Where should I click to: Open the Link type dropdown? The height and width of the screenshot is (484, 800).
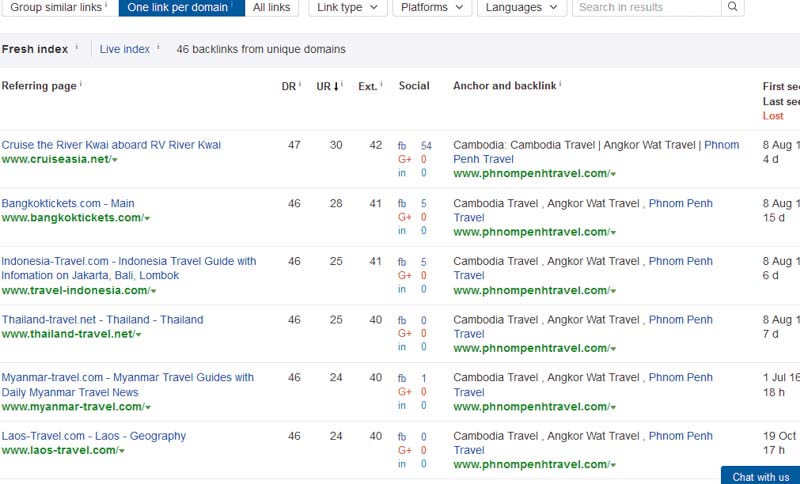[347, 8]
